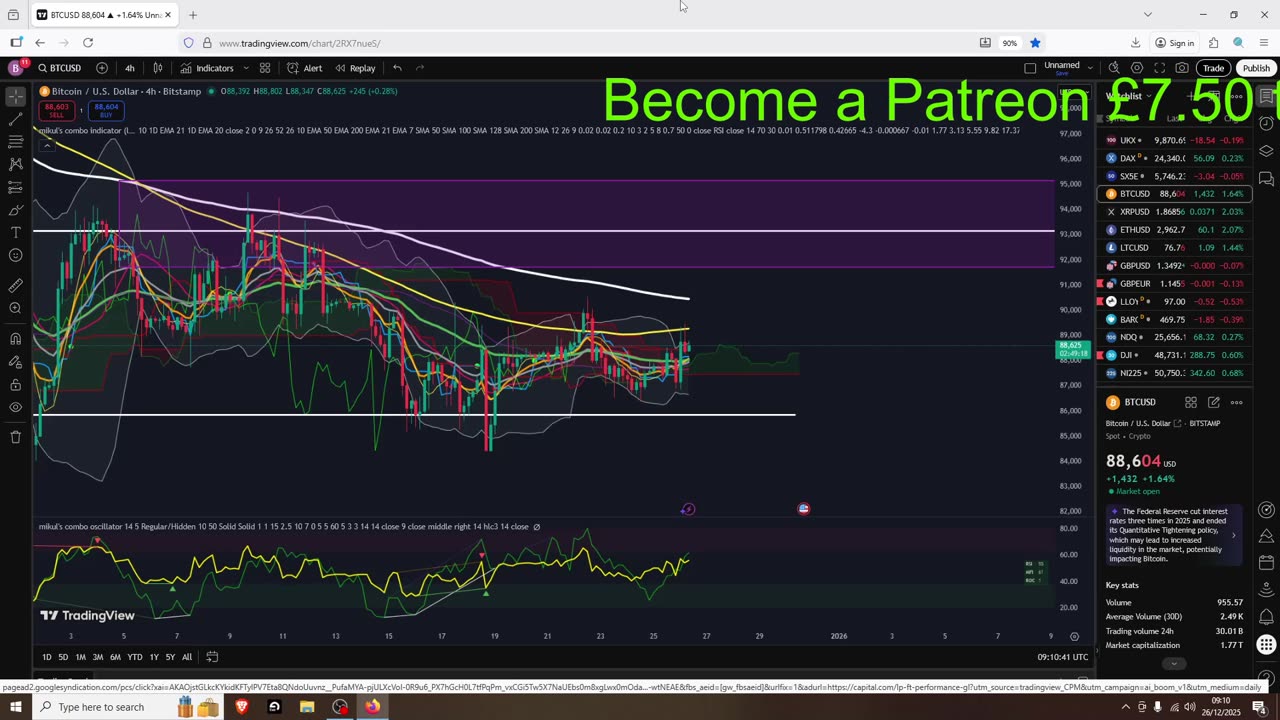Open the Alerts panel clock icon

tap(1266, 124)
